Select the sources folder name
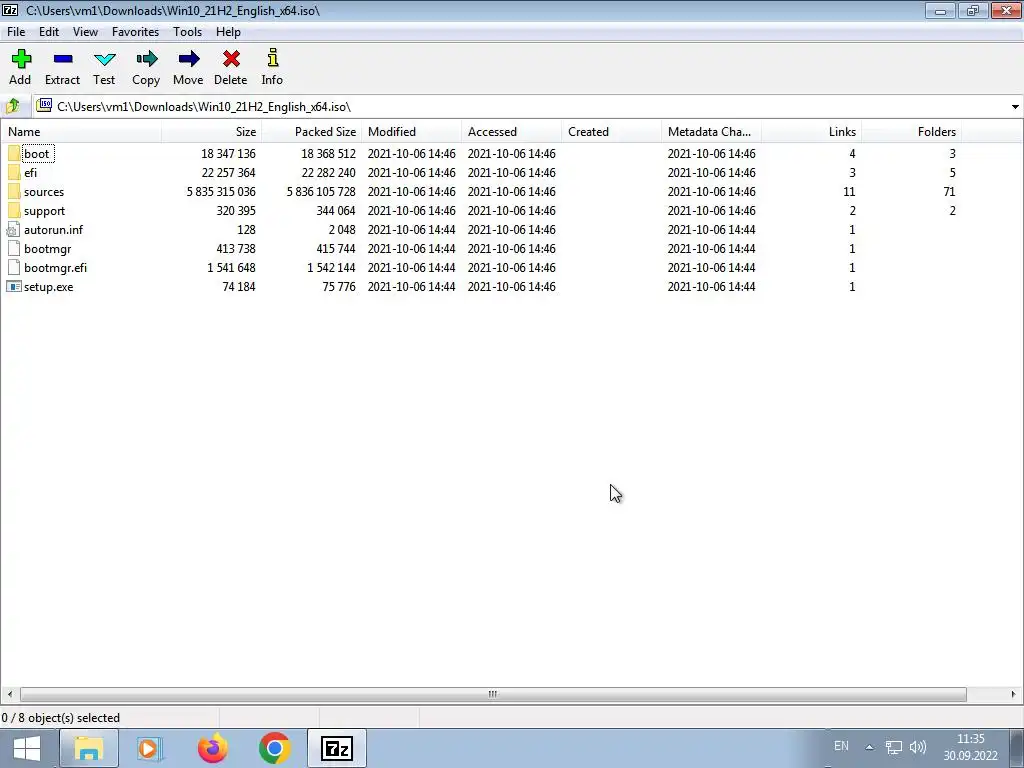The width and height of the screenshot is (1024, 768). point(44,192)
